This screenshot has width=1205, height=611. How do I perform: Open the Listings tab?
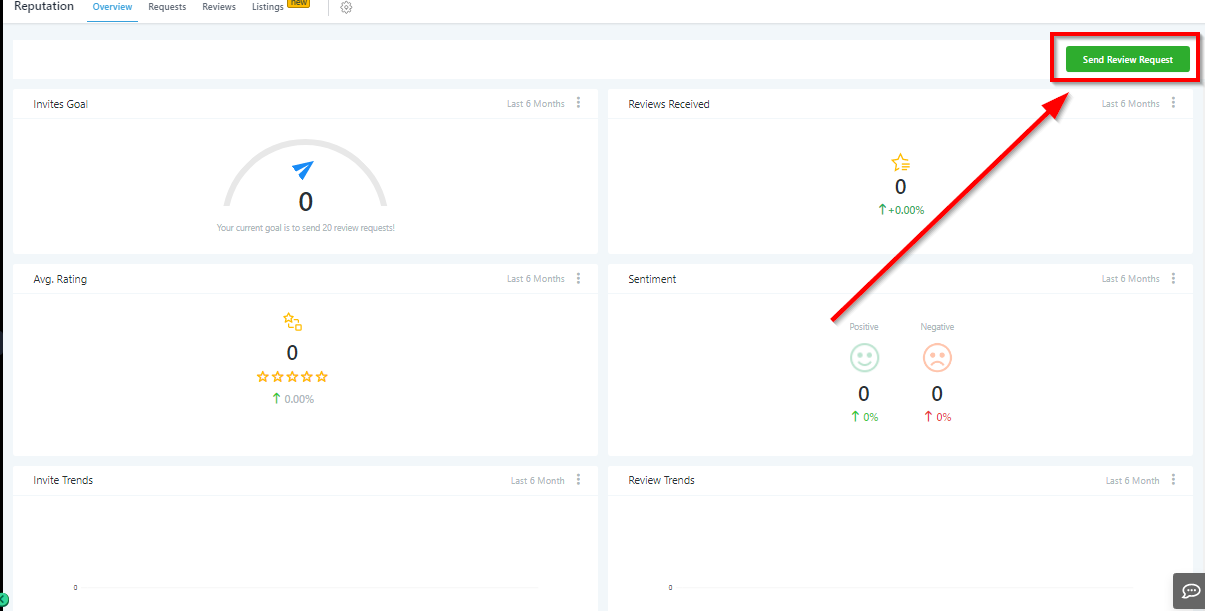[268, 7]
